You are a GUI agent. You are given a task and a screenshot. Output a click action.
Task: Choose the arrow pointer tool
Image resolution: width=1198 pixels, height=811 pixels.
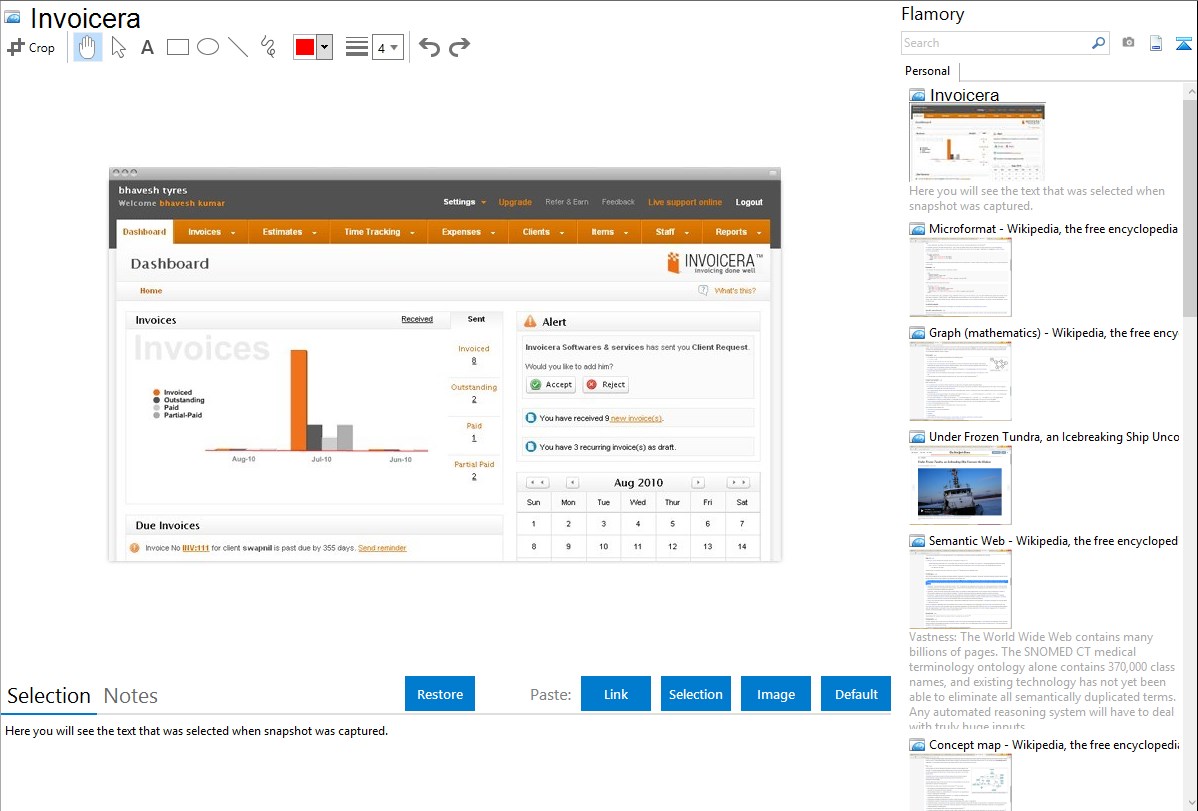tap(118, 47)
